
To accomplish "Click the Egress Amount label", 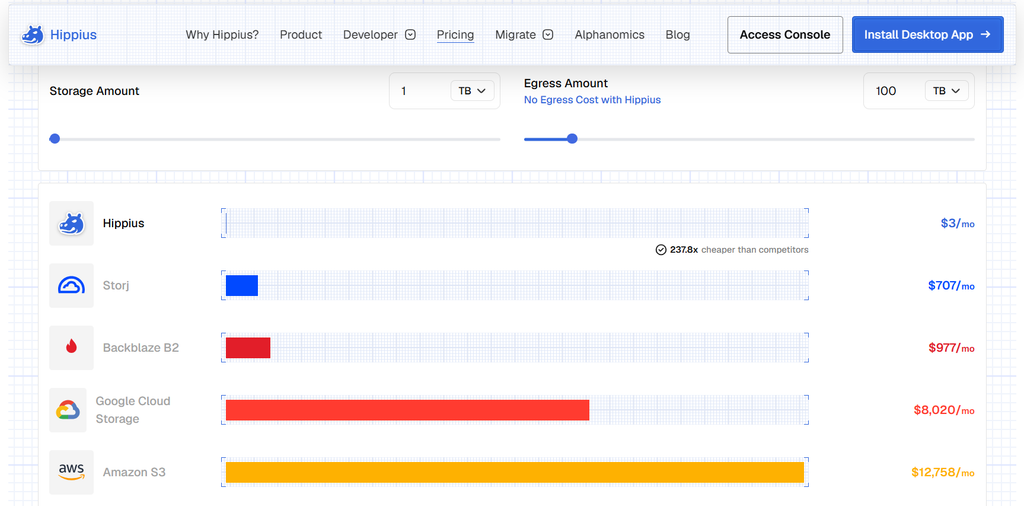I will (x=566, y=83).
